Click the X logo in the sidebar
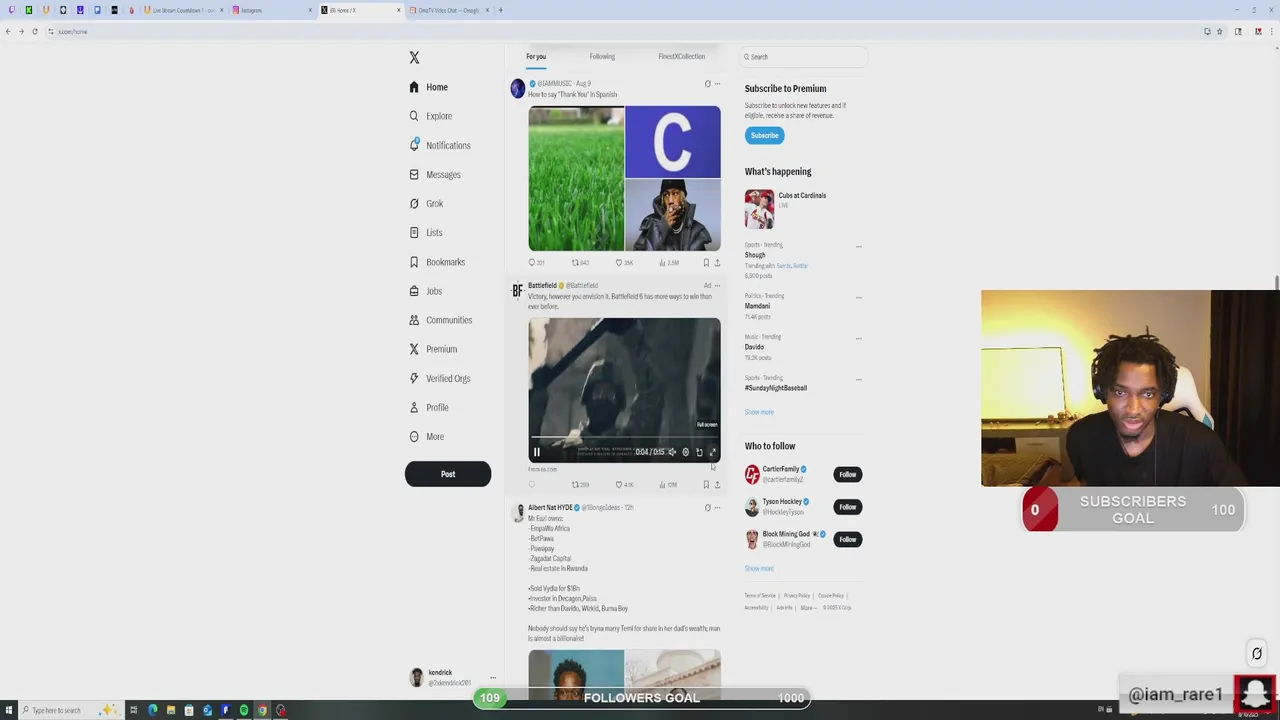This screenshot has height=720, width=1280. pos(414,58)
